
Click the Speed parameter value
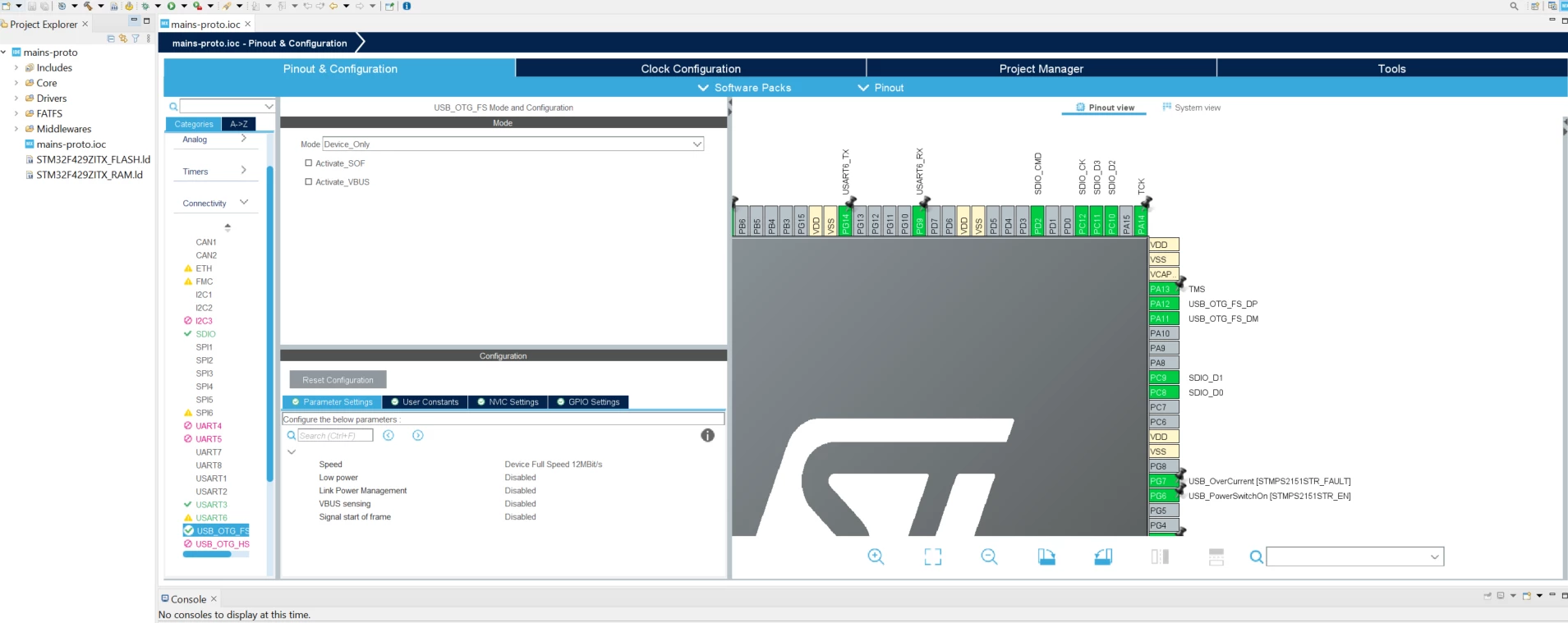click(x=553, y=465)
